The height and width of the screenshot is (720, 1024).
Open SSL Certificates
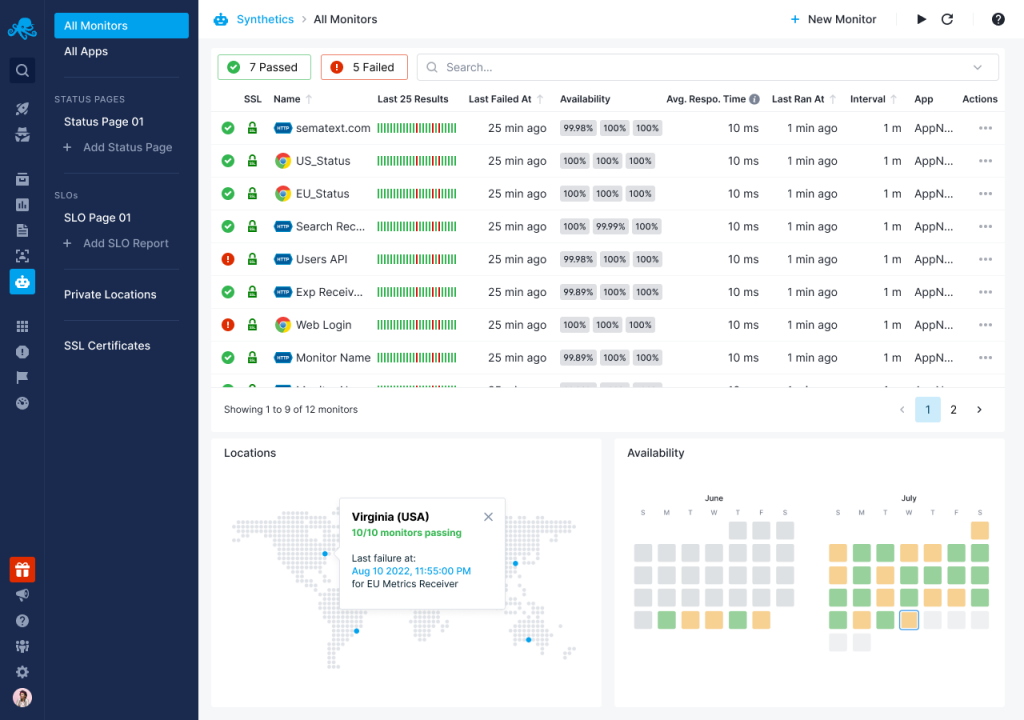(x=107, y=346)
